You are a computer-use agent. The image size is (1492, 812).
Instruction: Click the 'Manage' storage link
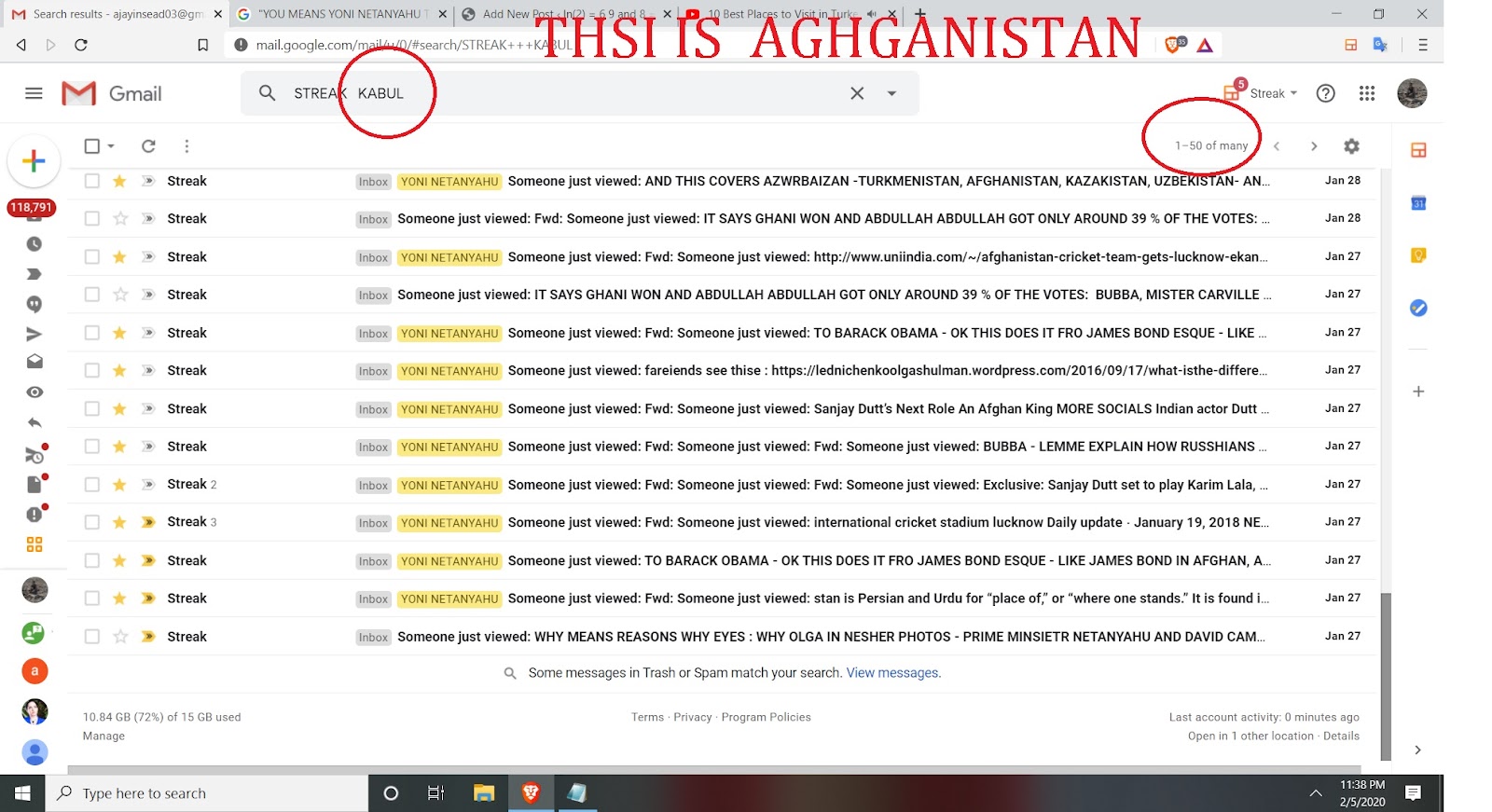[x=104, y=736]
